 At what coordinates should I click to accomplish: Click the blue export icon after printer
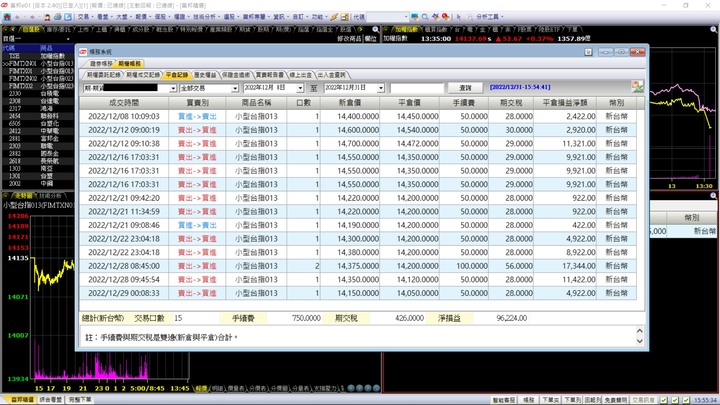68,17
